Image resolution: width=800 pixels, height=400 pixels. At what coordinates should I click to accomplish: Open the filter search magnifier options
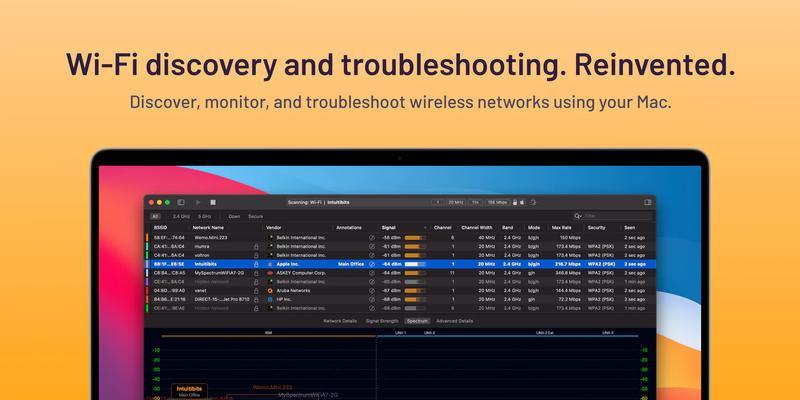point(578,216)
